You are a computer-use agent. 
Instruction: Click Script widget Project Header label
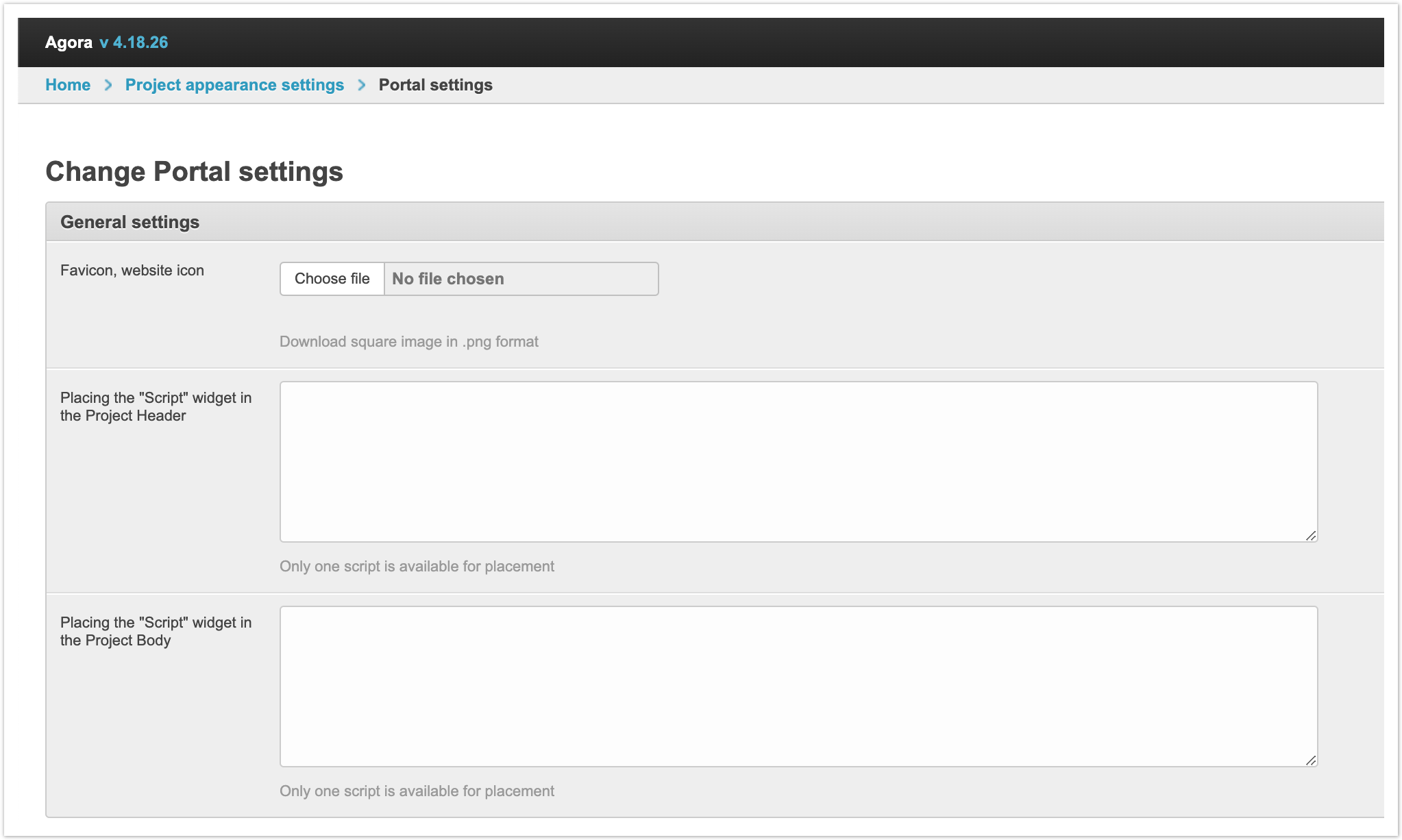click(x=156, y=407)
